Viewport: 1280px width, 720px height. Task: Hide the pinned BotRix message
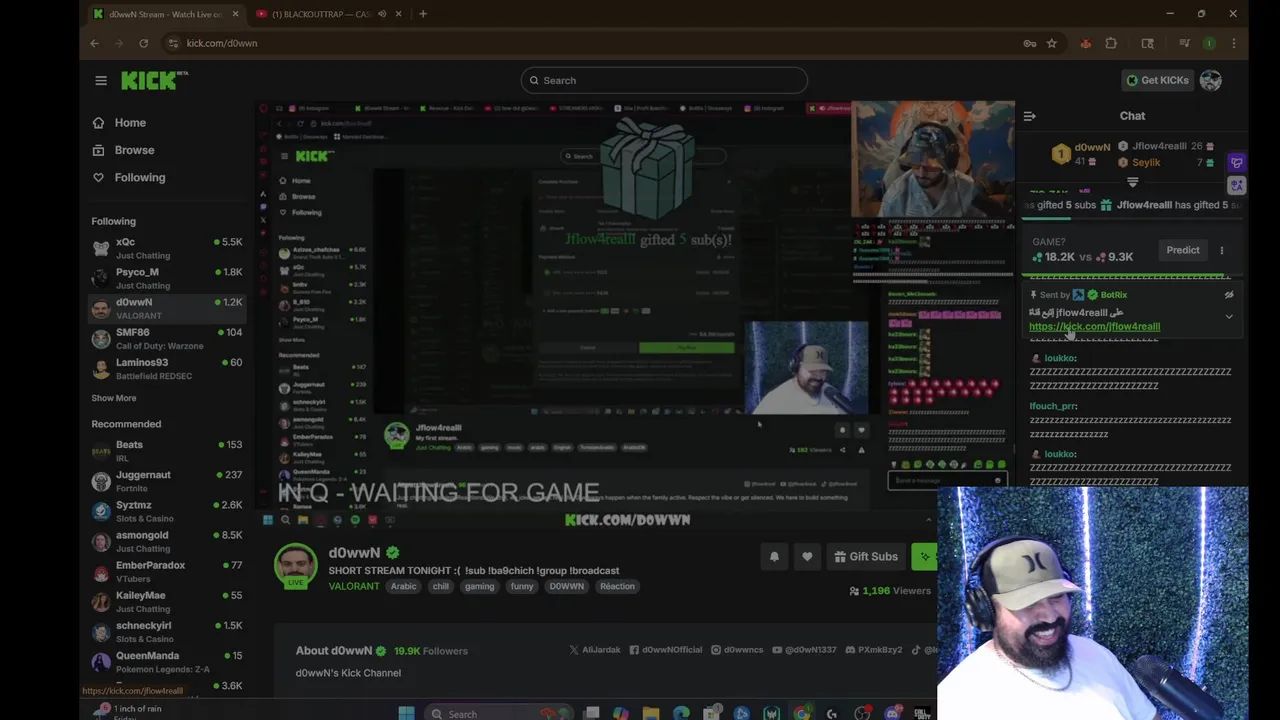[x=1229, y=295]
